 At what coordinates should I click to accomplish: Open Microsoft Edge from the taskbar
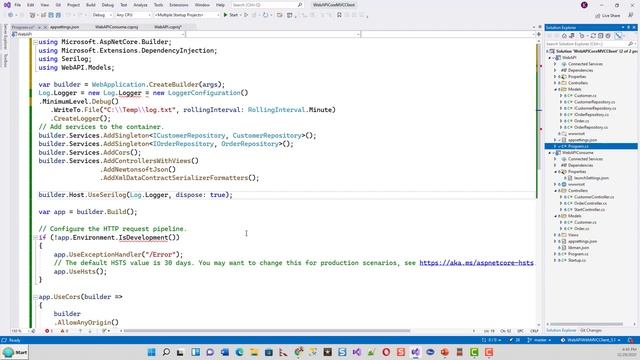coord(240,352)
